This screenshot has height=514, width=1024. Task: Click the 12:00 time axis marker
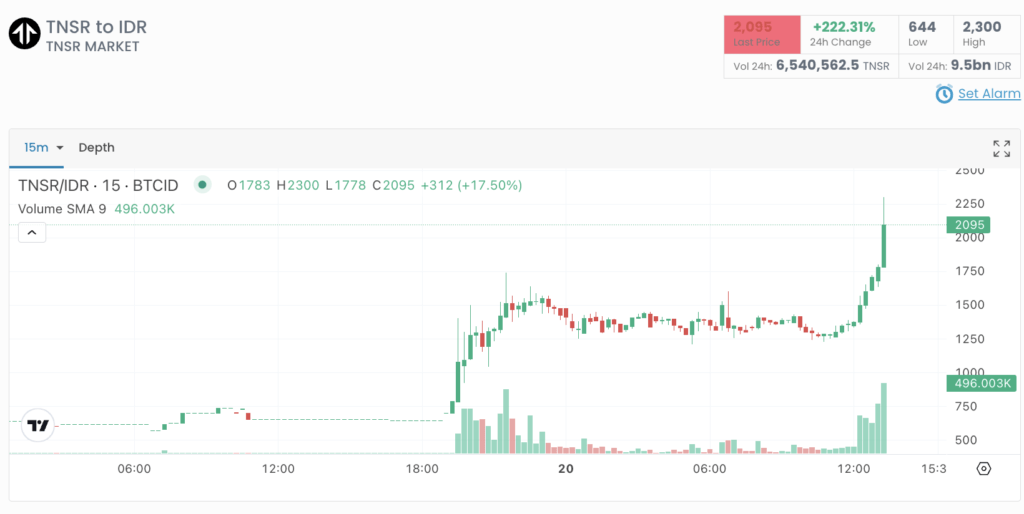[x=278, y=469]
